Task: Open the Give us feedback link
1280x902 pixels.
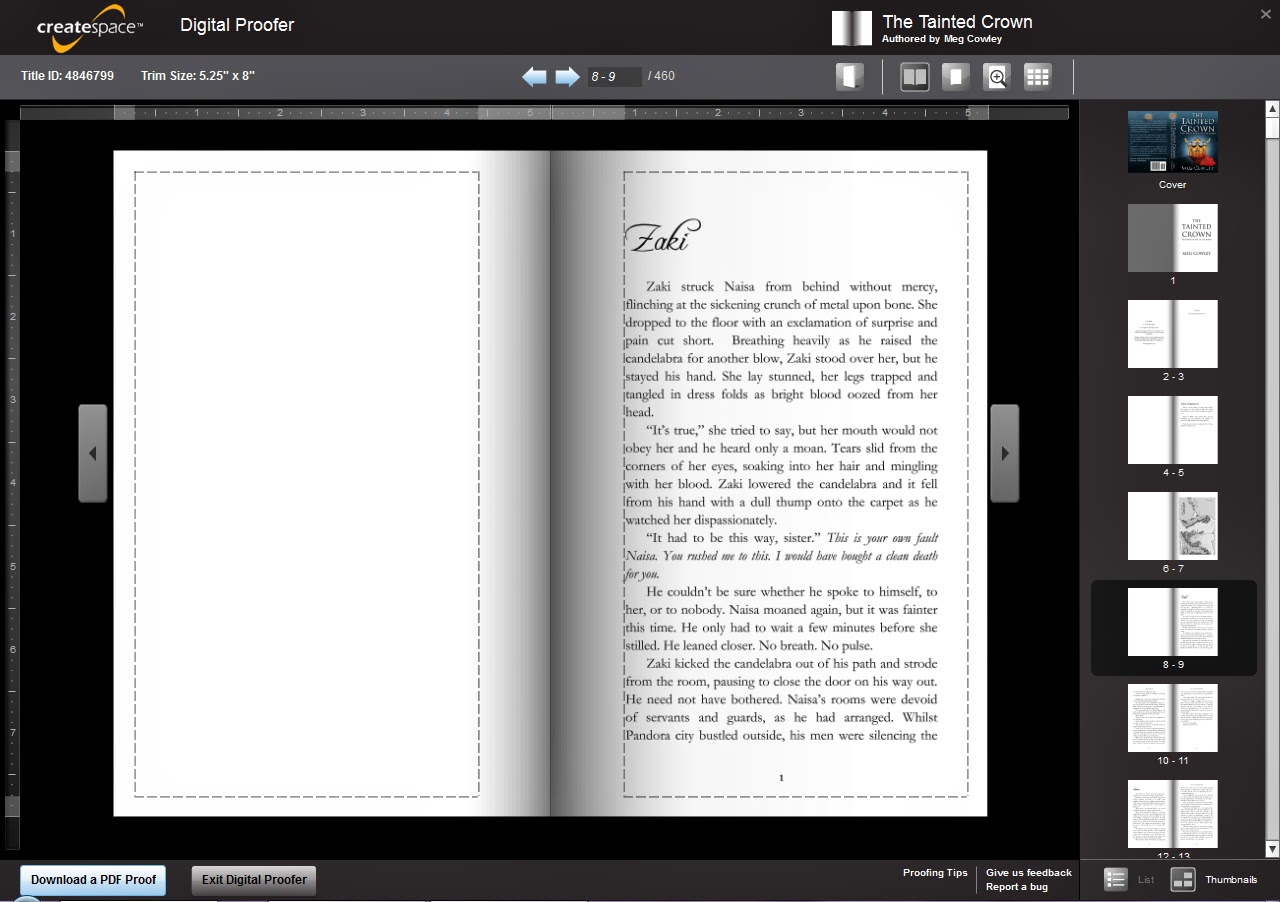Action: click(1029, 873)
